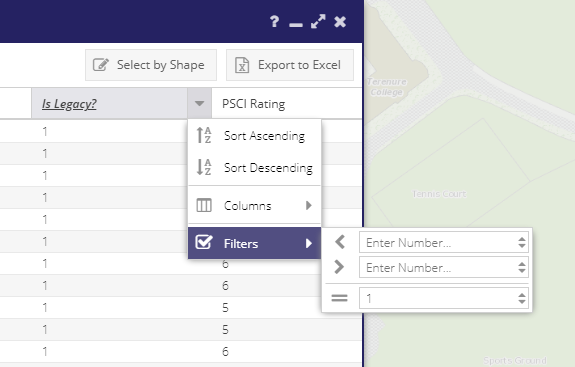
Task: Click the greater-than filter icon
Action: (x=340, y=267)
